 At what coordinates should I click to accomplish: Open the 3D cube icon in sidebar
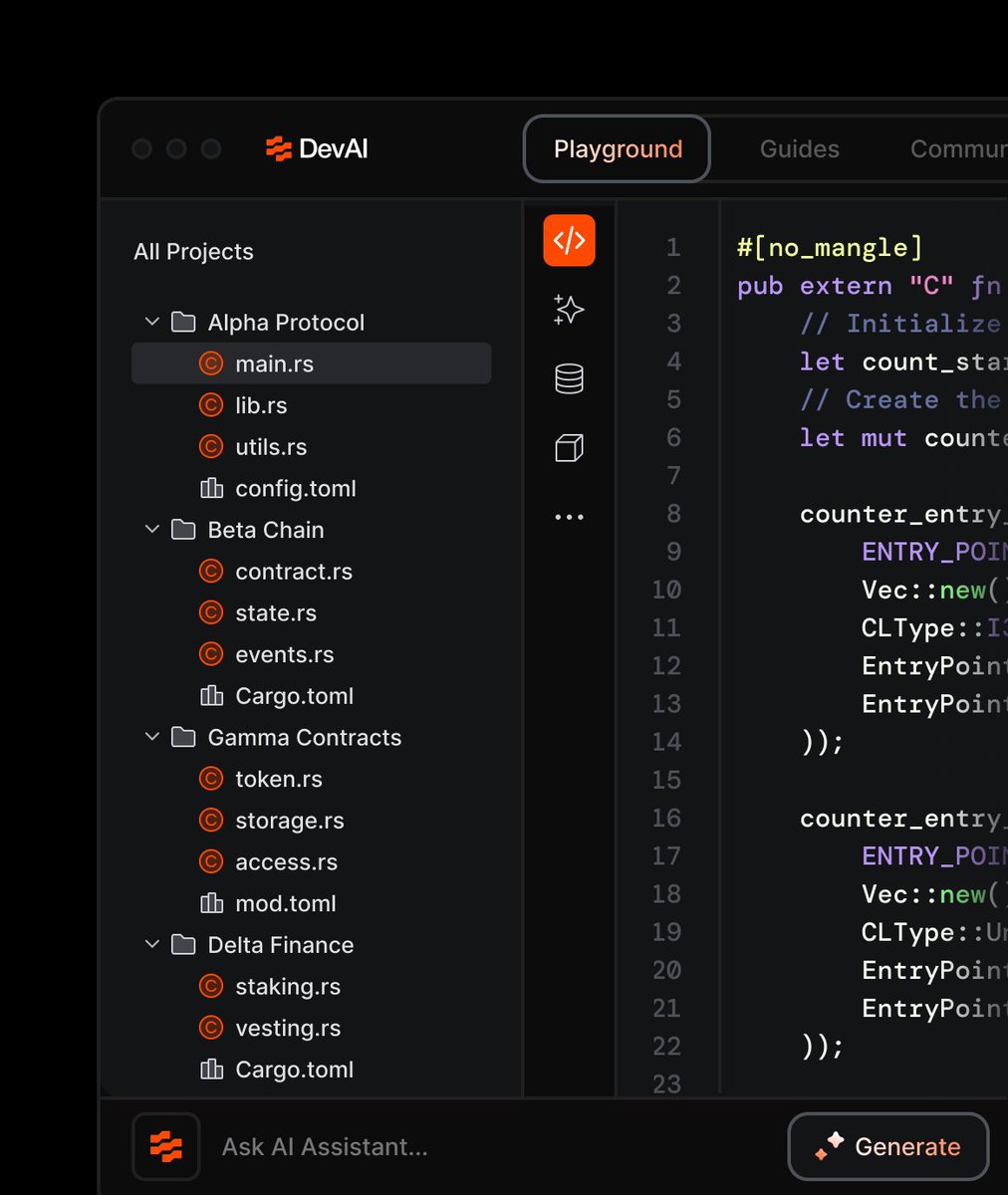(569, 448)
